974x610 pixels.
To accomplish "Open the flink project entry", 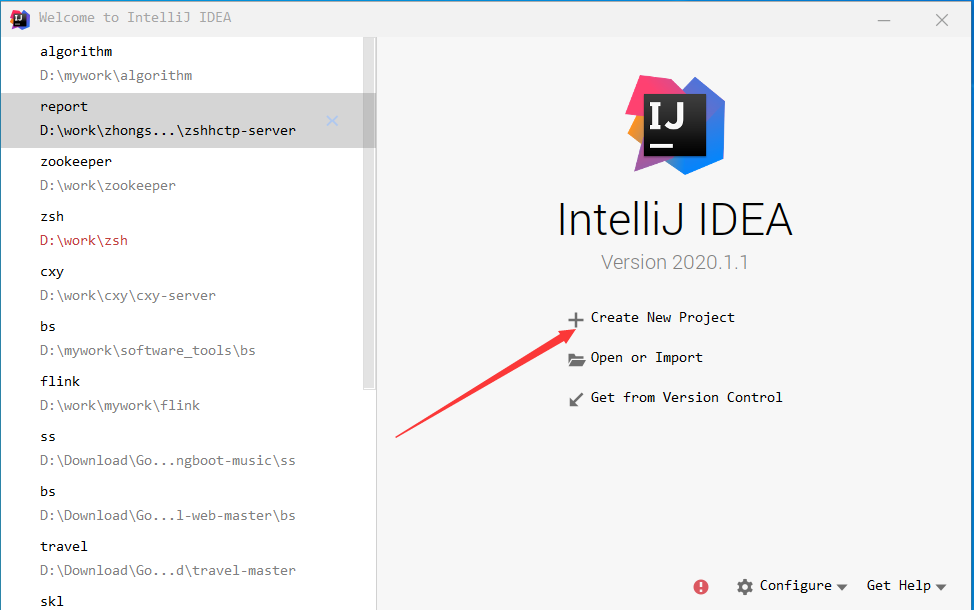I will pos(120,393).
